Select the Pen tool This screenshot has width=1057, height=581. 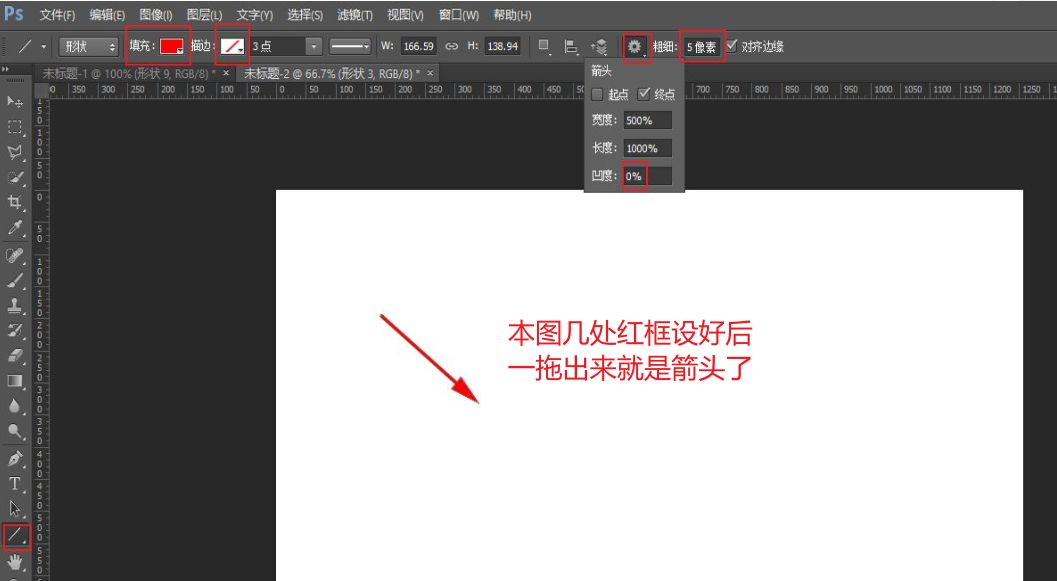click(15, 459)
